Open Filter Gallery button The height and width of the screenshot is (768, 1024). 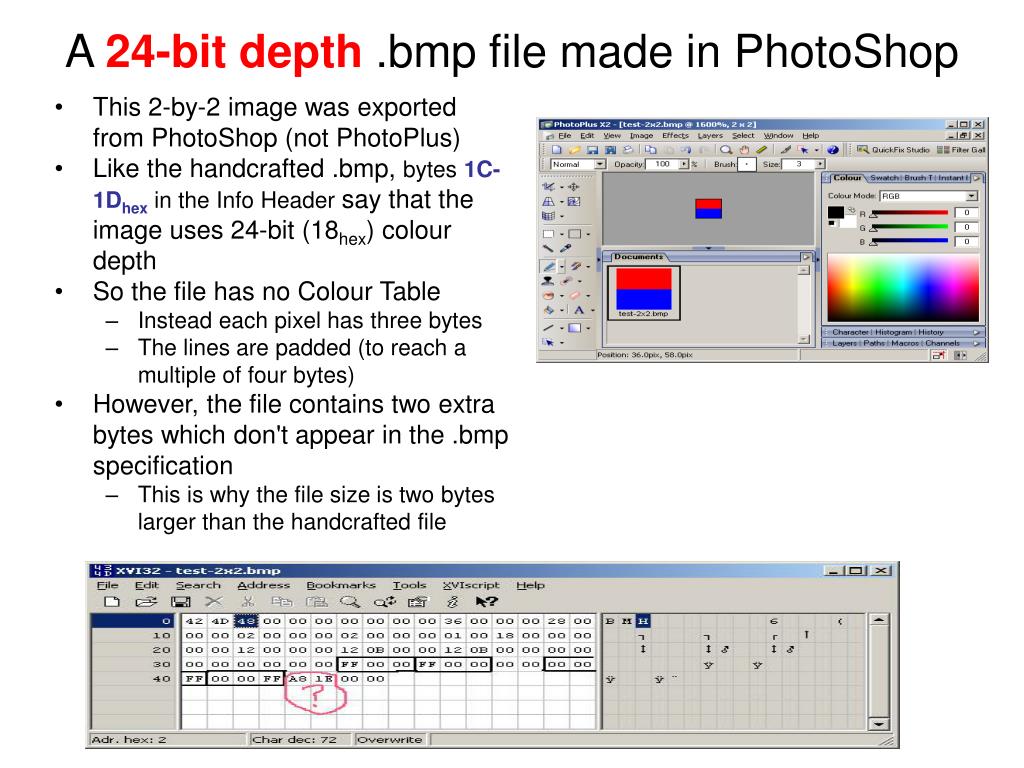pos(961,150)
